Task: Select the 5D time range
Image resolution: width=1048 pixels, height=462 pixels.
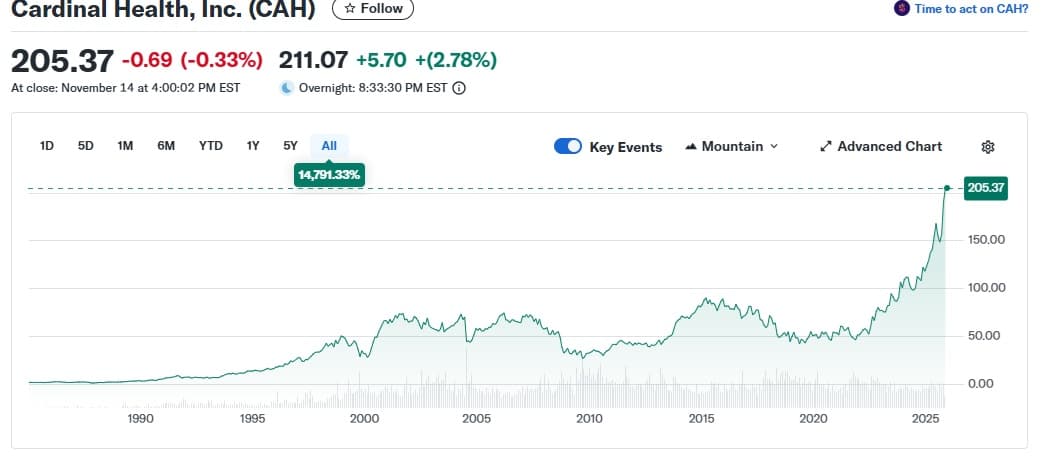Action: 86,146
